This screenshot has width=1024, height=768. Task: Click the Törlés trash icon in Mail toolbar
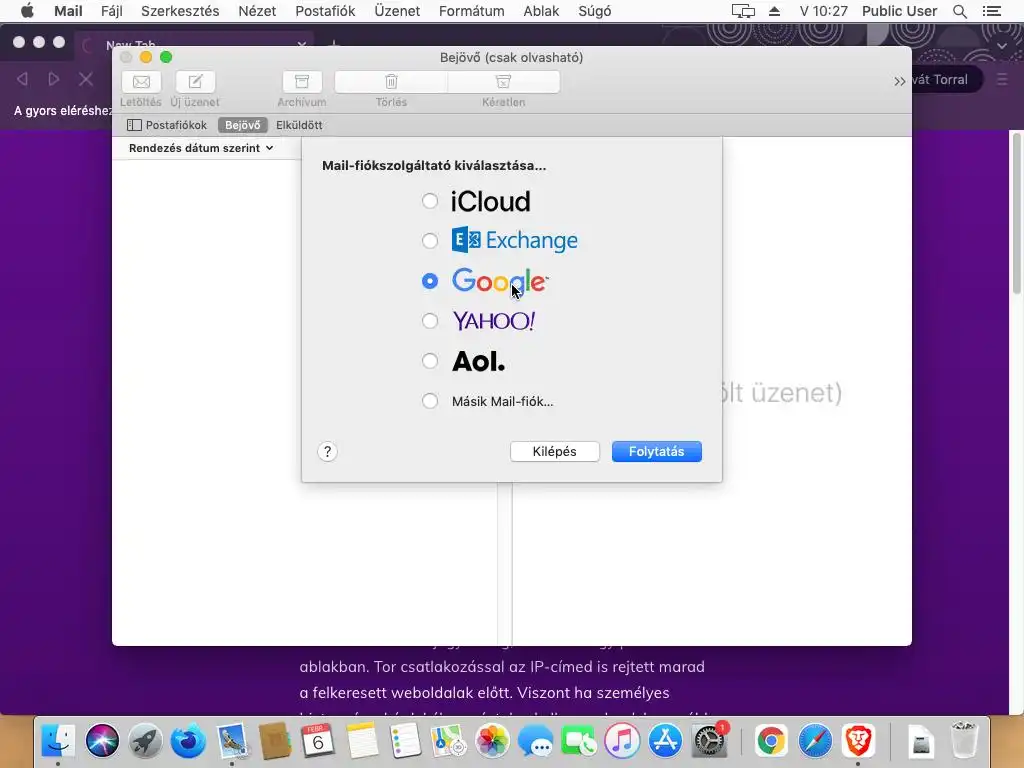click(x=391, y=82)
